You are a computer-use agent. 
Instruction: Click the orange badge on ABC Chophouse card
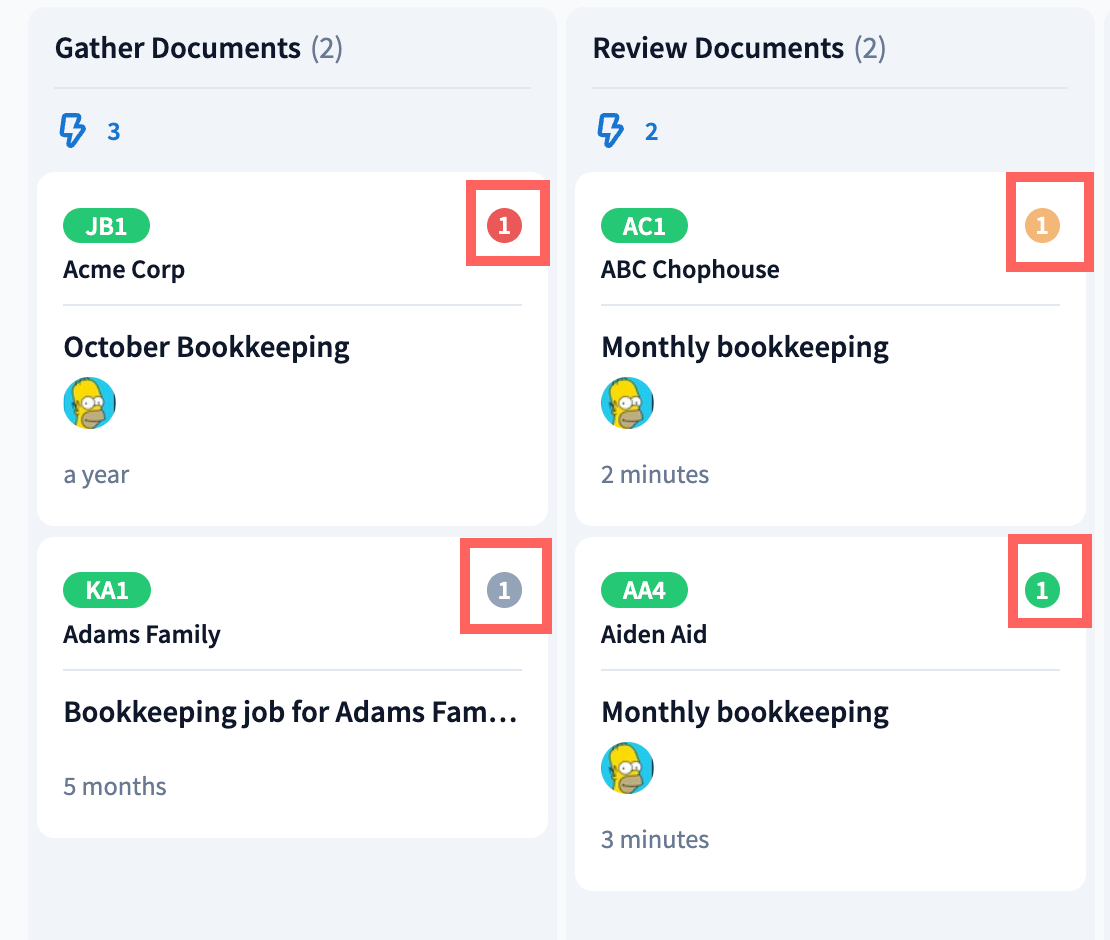pyautogui.click(x=1041, y=227)
